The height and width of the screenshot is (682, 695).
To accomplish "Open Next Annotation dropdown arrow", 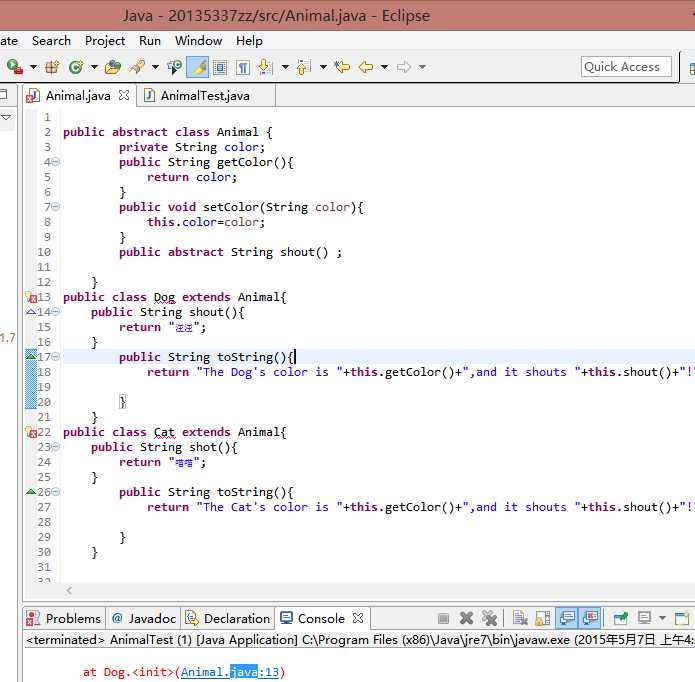I will (285, 67).
